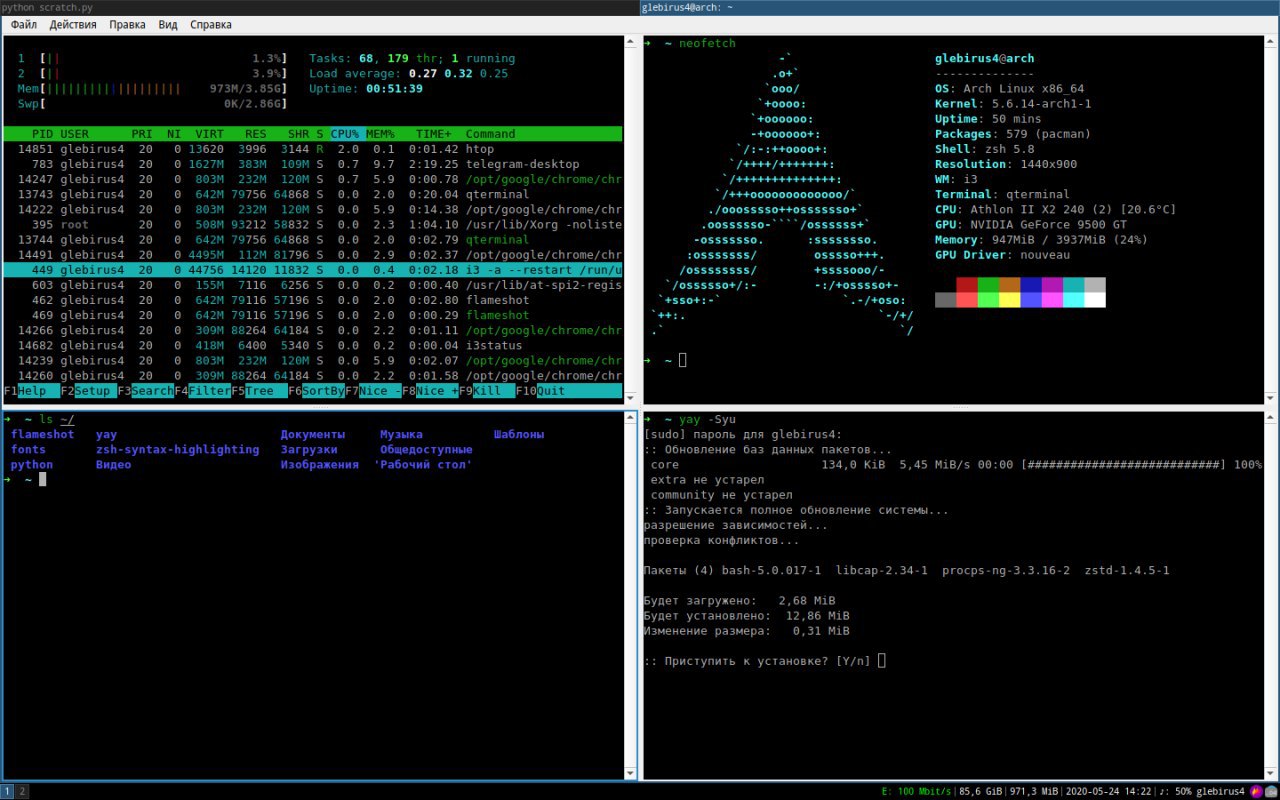Click htop F4 Filter
The height and width of the screenshot is (800, 1280).
pyautogui.click(x=202, y=391)
